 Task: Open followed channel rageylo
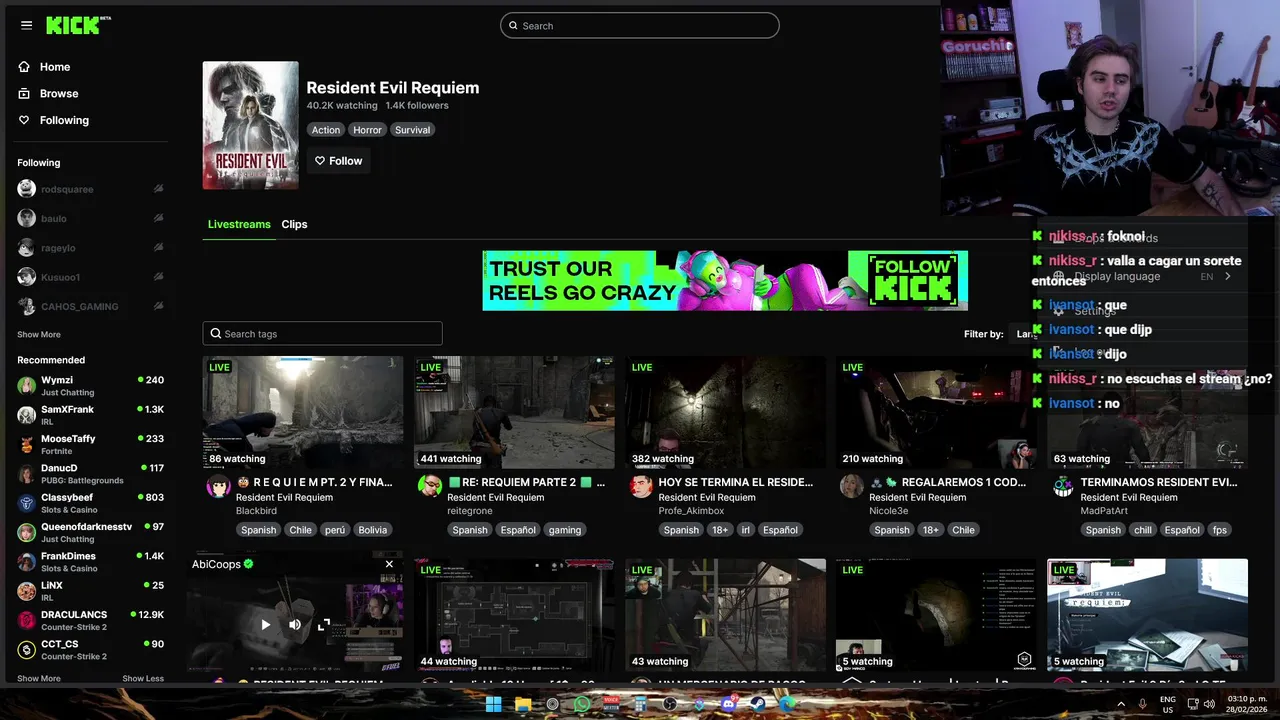pyautogui.click(x=58, y=248)
